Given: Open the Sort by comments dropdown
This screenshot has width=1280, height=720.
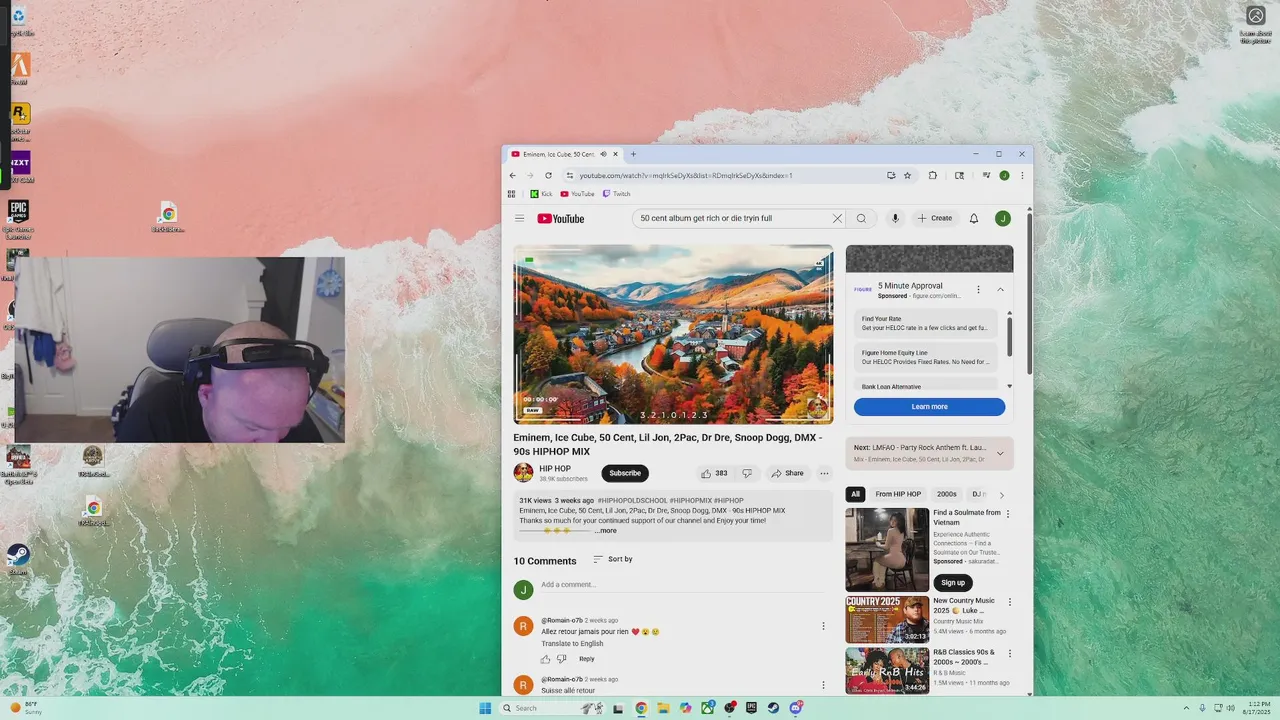Looking at the screenshot, I should (x=613, y=559).
